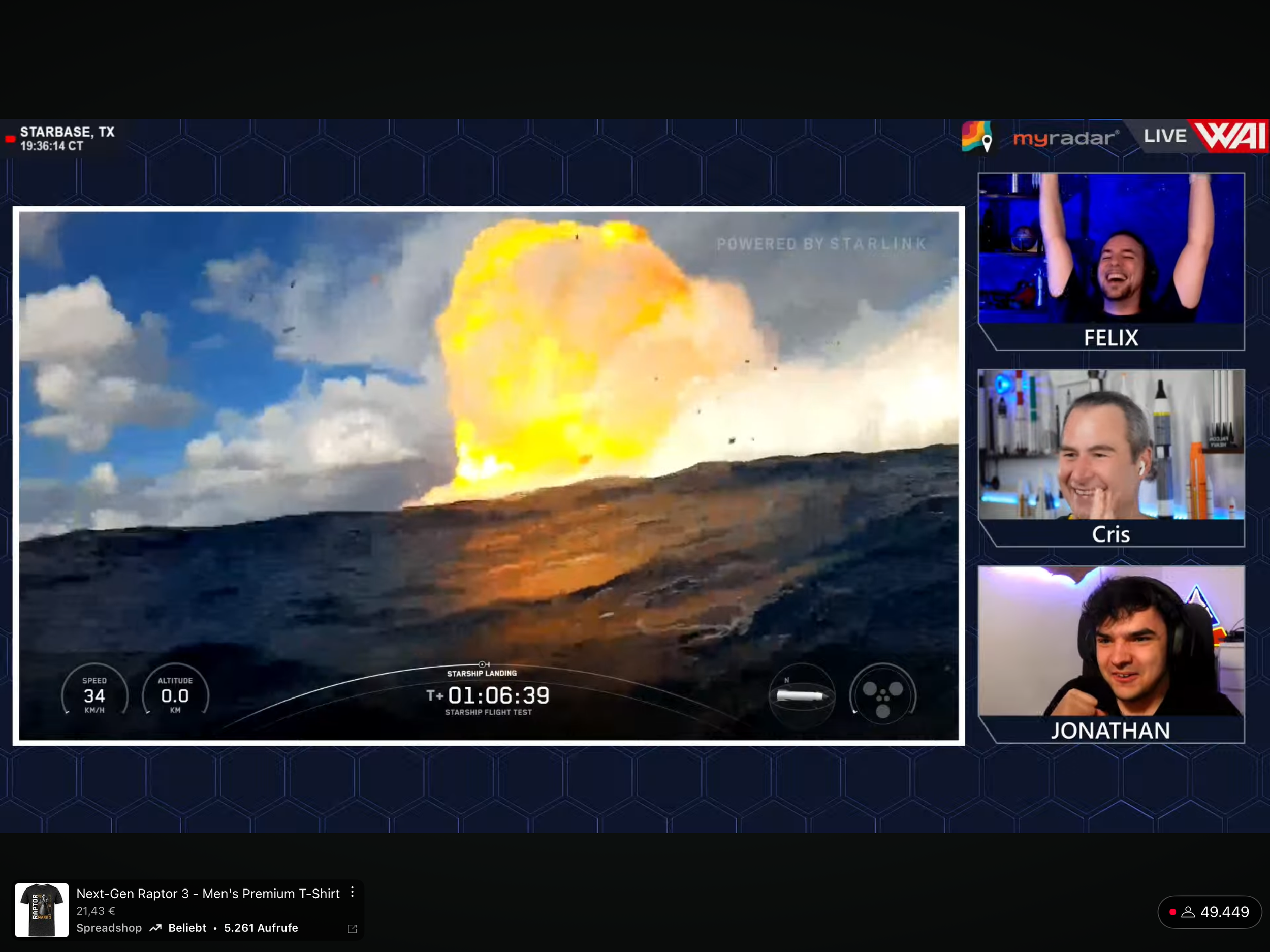
Task: Click the myradar sponsor text logo
Action: point(1065,138)
